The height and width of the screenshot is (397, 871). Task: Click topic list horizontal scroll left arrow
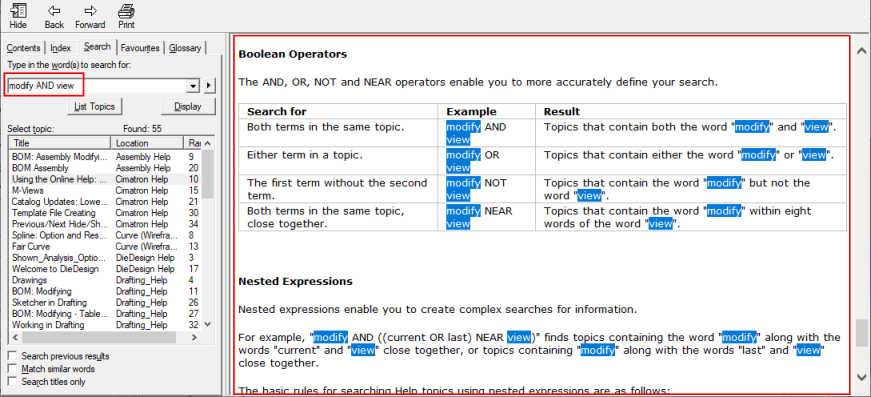point(15,337)
